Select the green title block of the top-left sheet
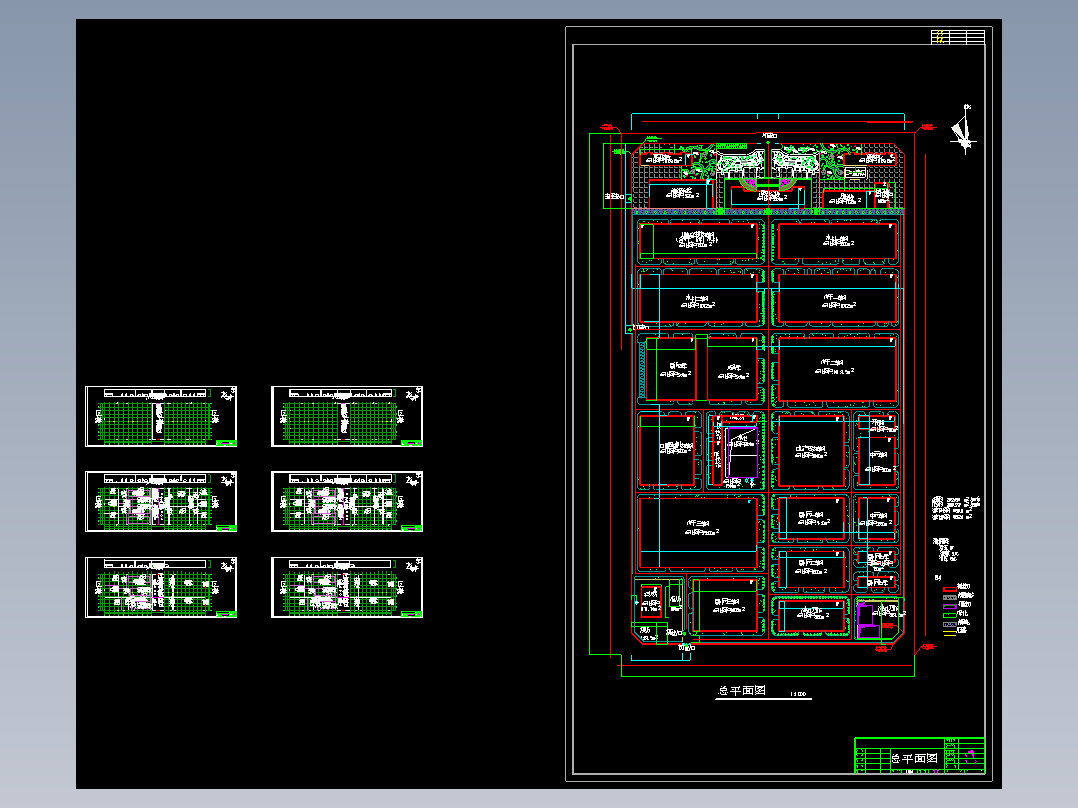The width and height of the screenshot is (1078, 808). click(226, 442)
